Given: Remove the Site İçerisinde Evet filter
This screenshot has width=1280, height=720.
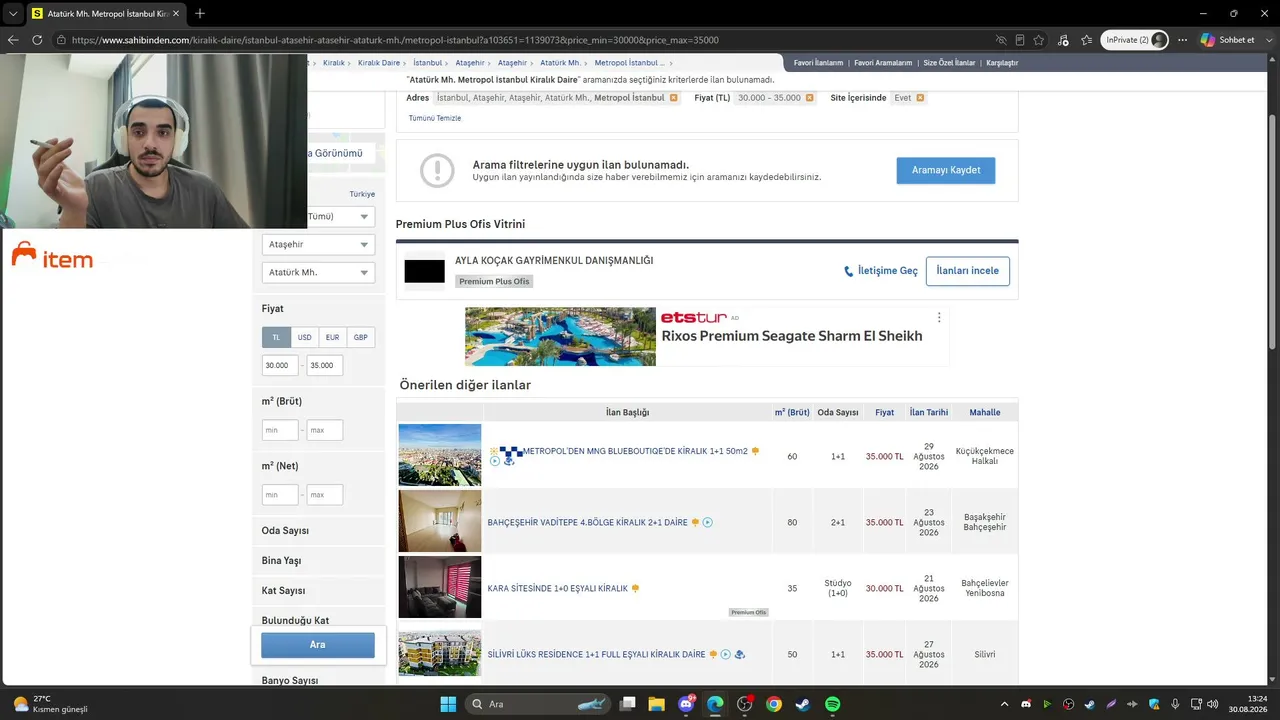Looking at the screenshot, I should (920, 98).
